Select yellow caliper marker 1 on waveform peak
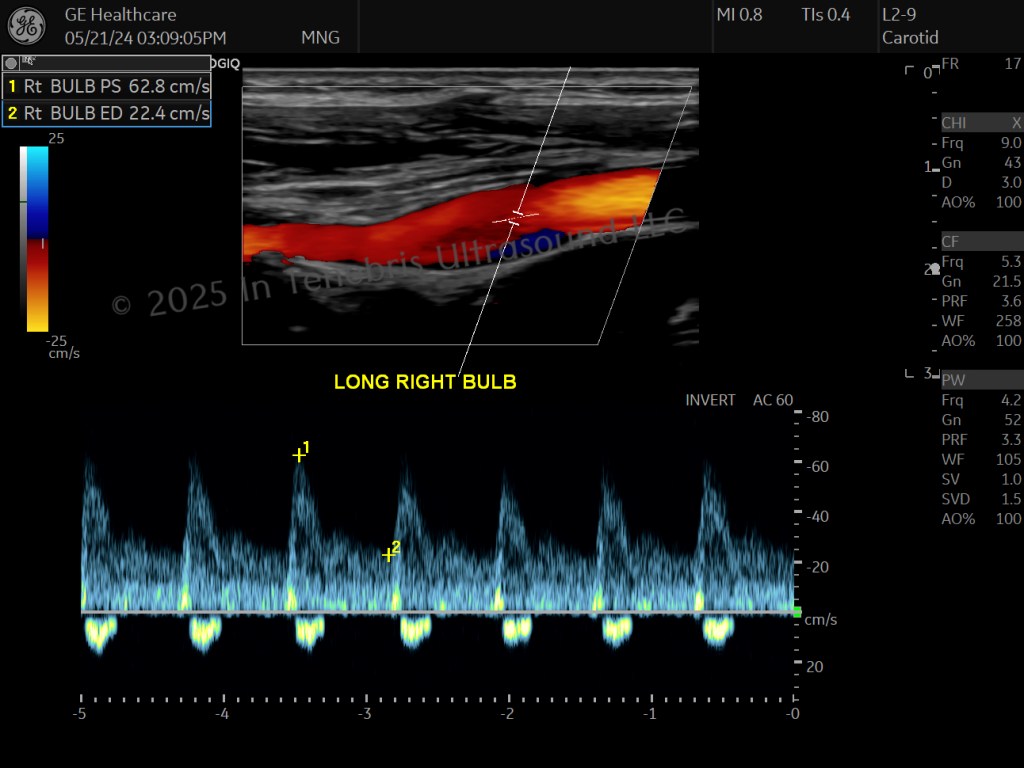1024x768 pixels. (x=299, y=455)
